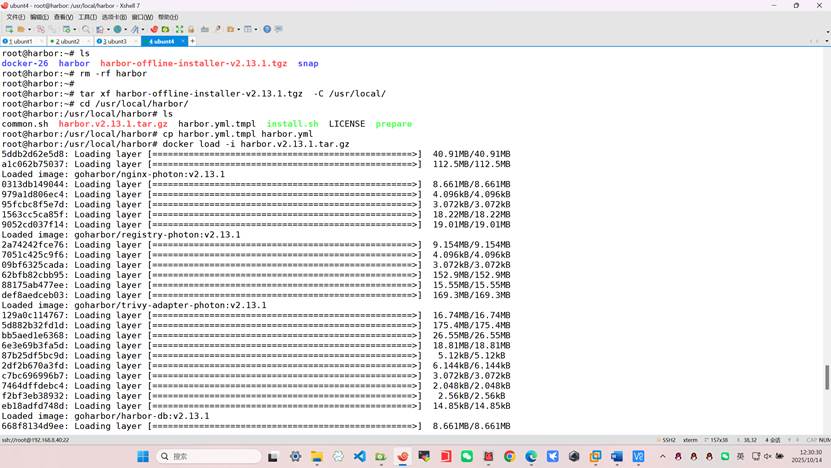Open the 帮助(H) menu
The image size is (831, 468).
pyautogui.click(x=168, y=17)
